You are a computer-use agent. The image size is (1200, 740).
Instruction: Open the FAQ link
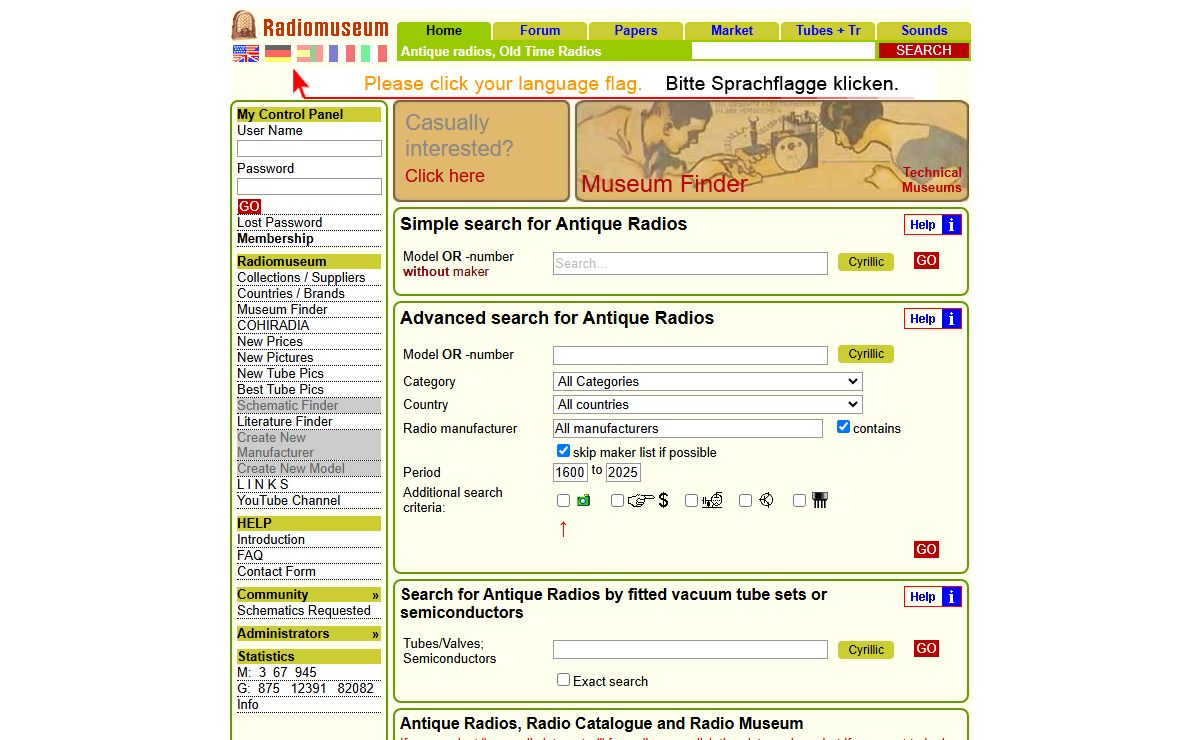[250, 556]
